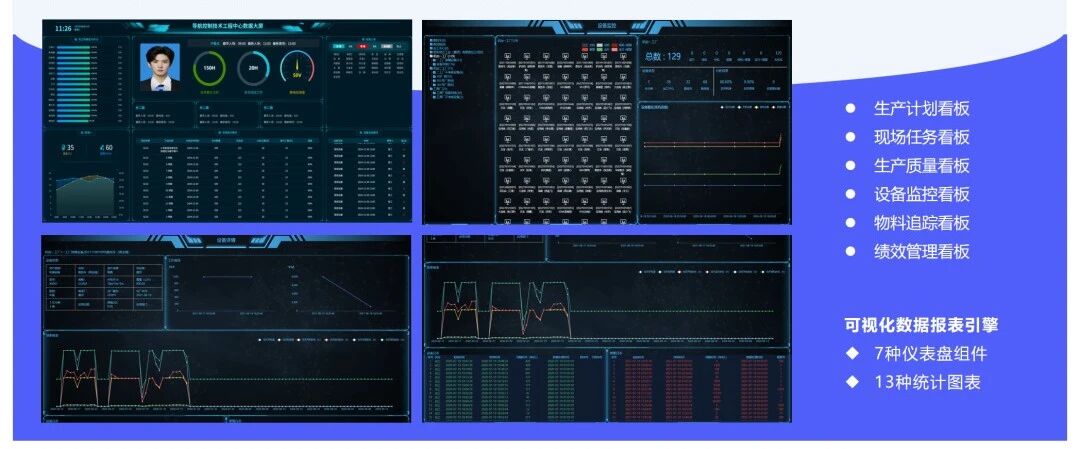Viewport: 1077px width, 449px height.
Task: Click the 11:26 clock display
Action: (x=63, y=29)
